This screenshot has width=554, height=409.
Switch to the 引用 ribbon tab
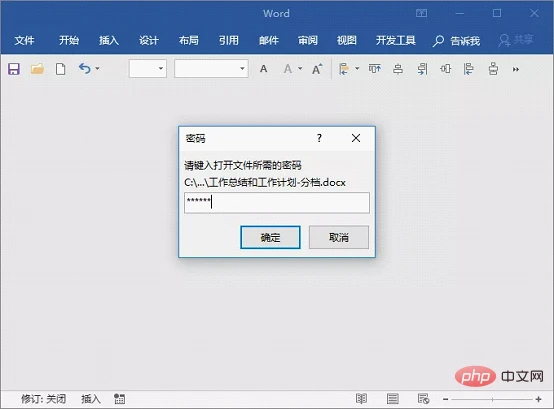[229, 41]
